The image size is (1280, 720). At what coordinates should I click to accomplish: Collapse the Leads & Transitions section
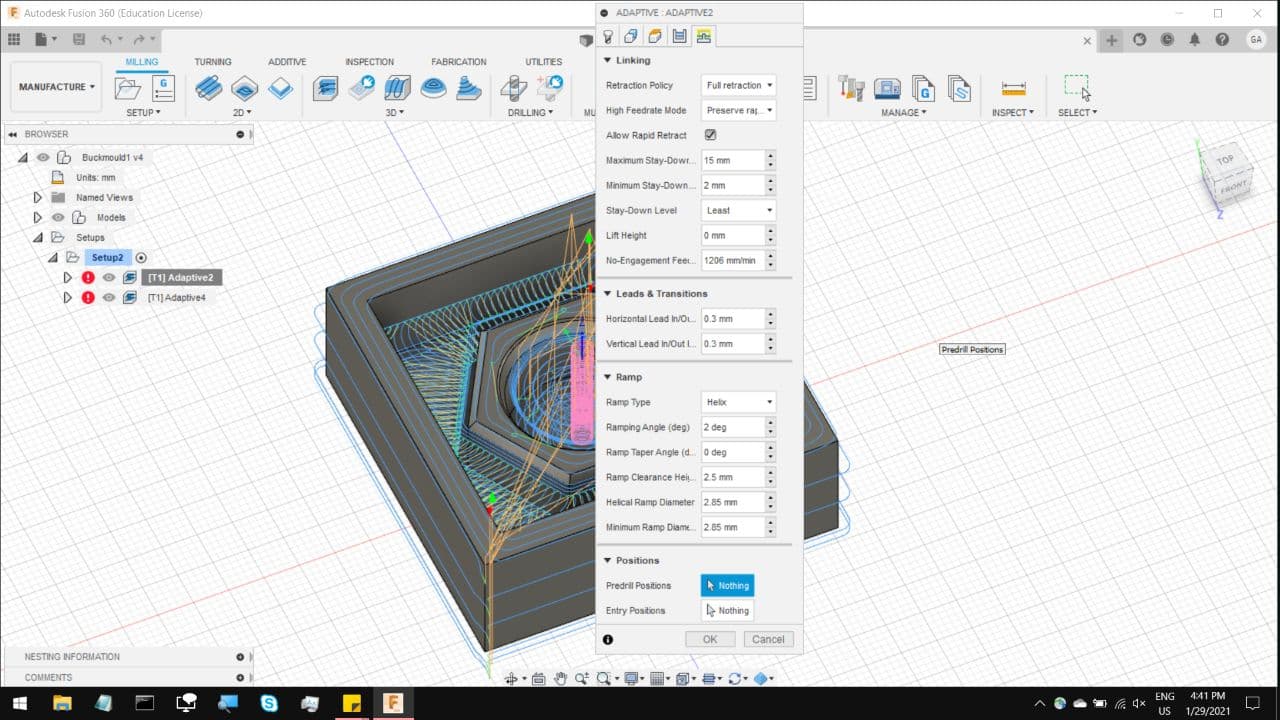pos(607,293)
